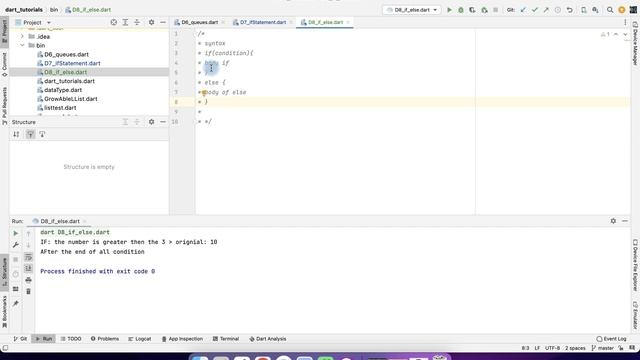
Task: Open the Problems tool window
Action: [x=105, y=339]
